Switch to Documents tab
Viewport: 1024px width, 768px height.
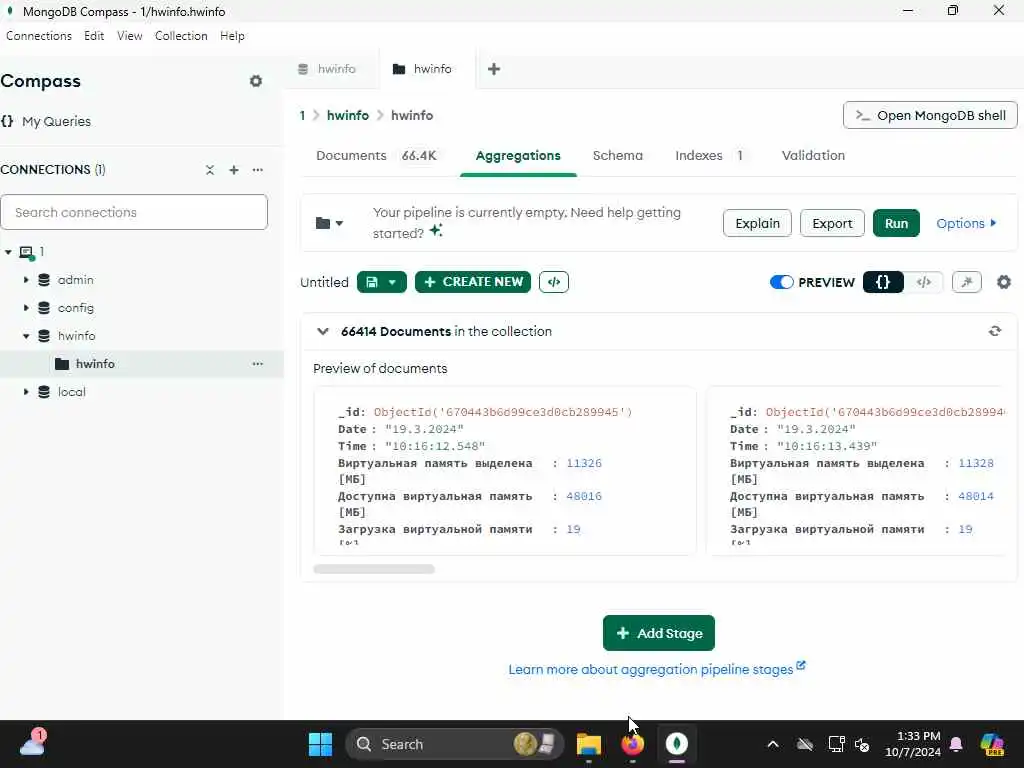tap(376, 155)
